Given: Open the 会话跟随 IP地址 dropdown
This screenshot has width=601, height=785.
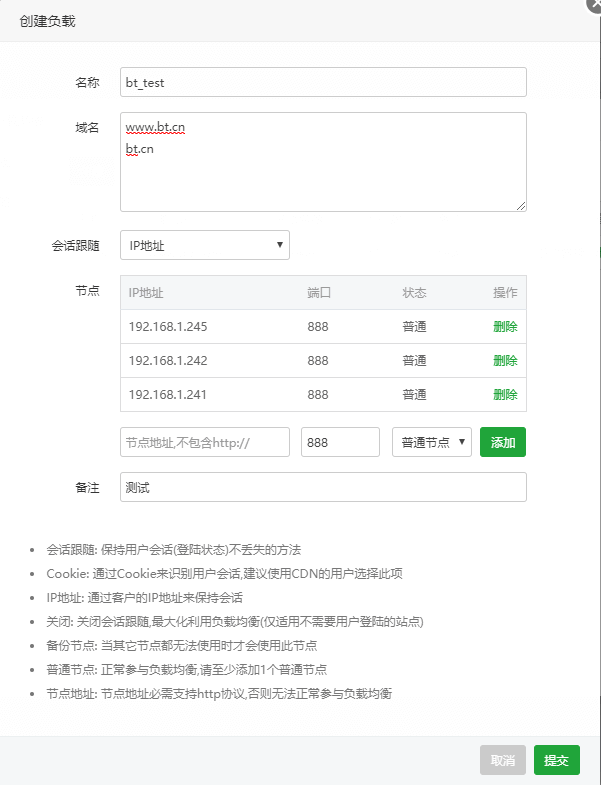Looking at the screenshot, I should 205,245.
